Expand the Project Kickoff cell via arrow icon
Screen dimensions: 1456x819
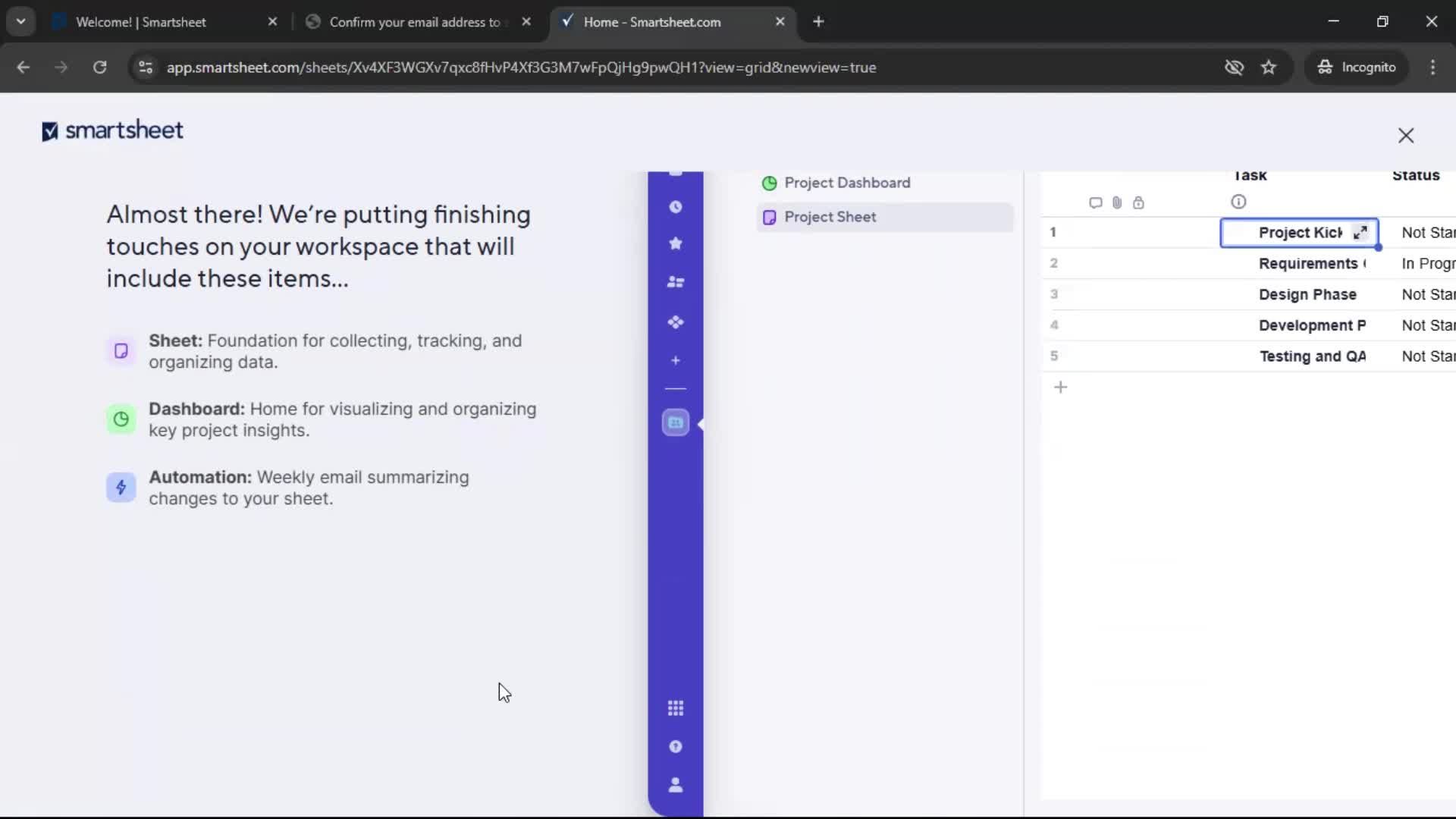coord(1360,232)
